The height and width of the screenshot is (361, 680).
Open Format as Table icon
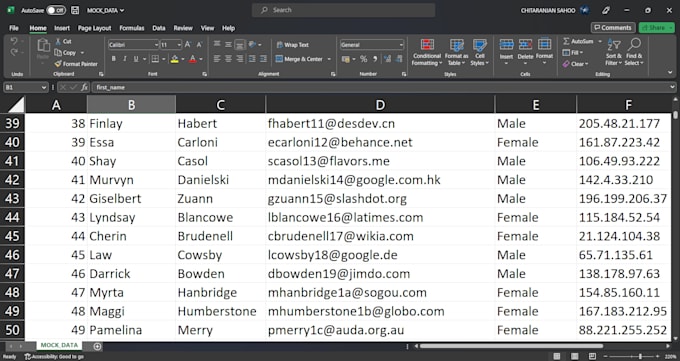tap(457, 45)
